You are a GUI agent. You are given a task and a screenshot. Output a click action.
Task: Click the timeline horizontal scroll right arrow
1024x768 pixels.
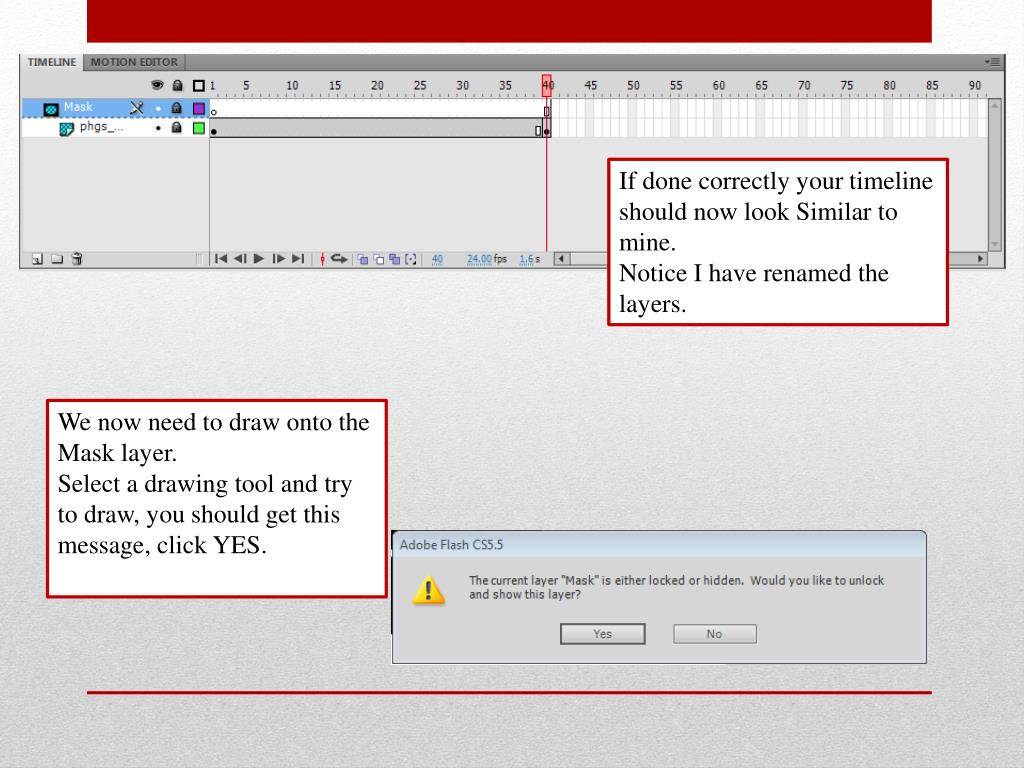click(x=980, y=259)
